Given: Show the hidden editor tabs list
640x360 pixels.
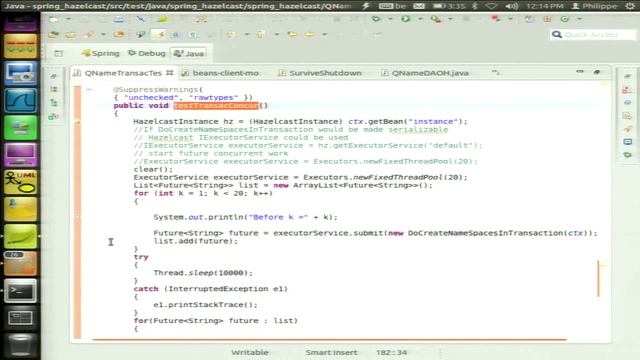Looking at the screenshot, I should pyautogui.click(x=496, y=73).
